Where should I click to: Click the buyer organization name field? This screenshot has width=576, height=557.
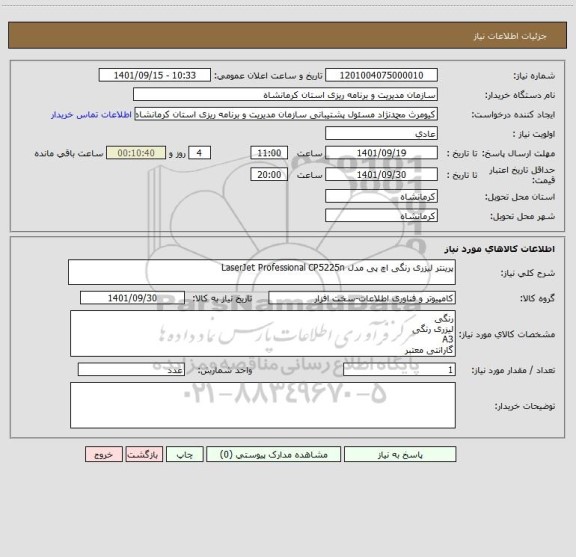pos(285,94)
